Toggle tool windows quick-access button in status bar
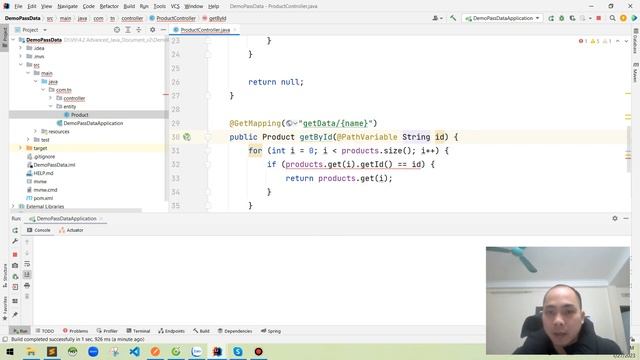640x360 pixels. pyautogui.click(x=5, y=339)
